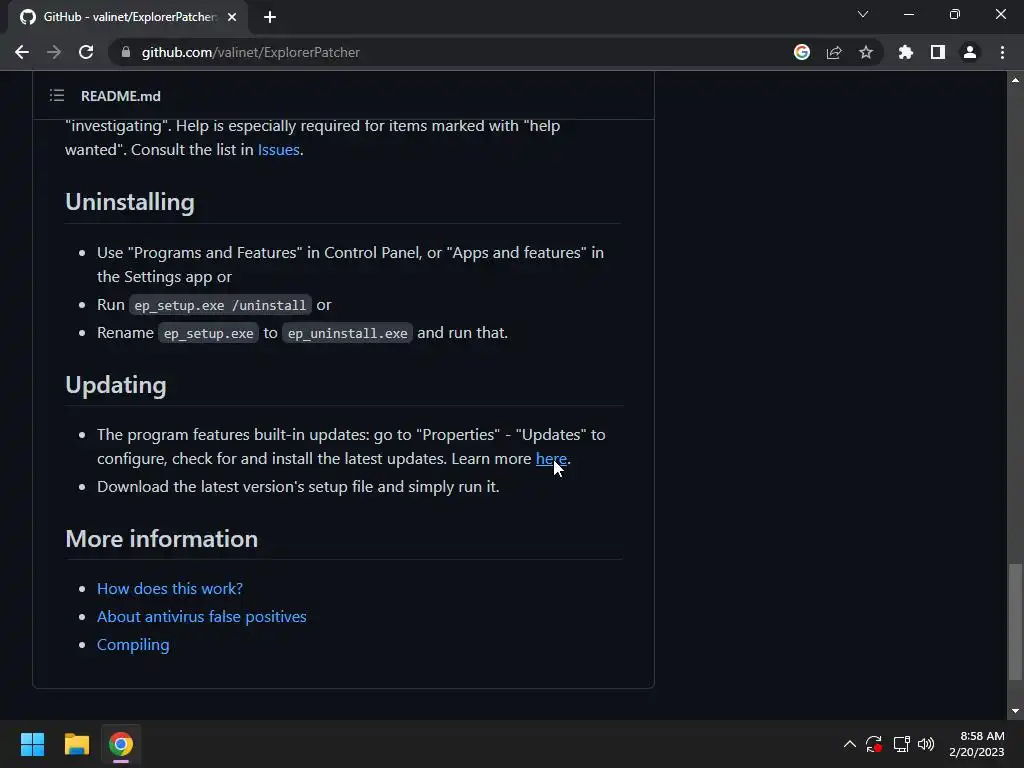Open a new browser tab
The width and height of the screenshot is (1024, 768).
(270, 17)
